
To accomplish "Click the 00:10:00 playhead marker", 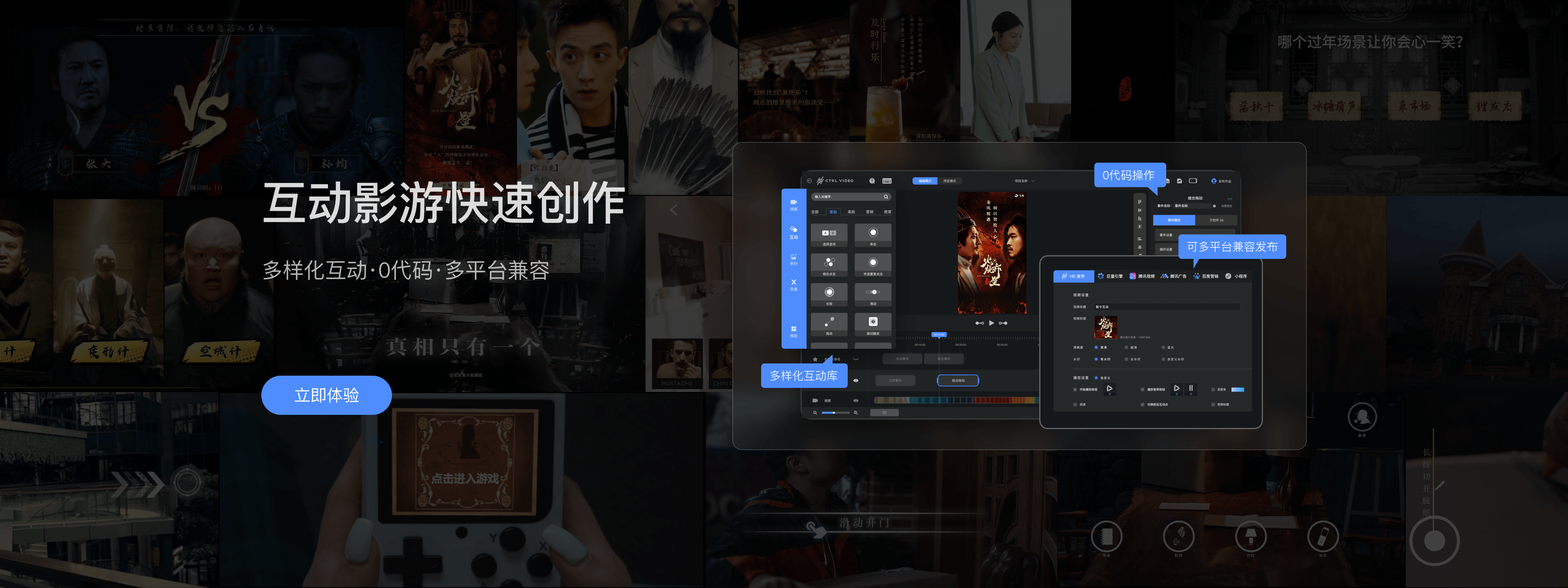I will [939, 335].
